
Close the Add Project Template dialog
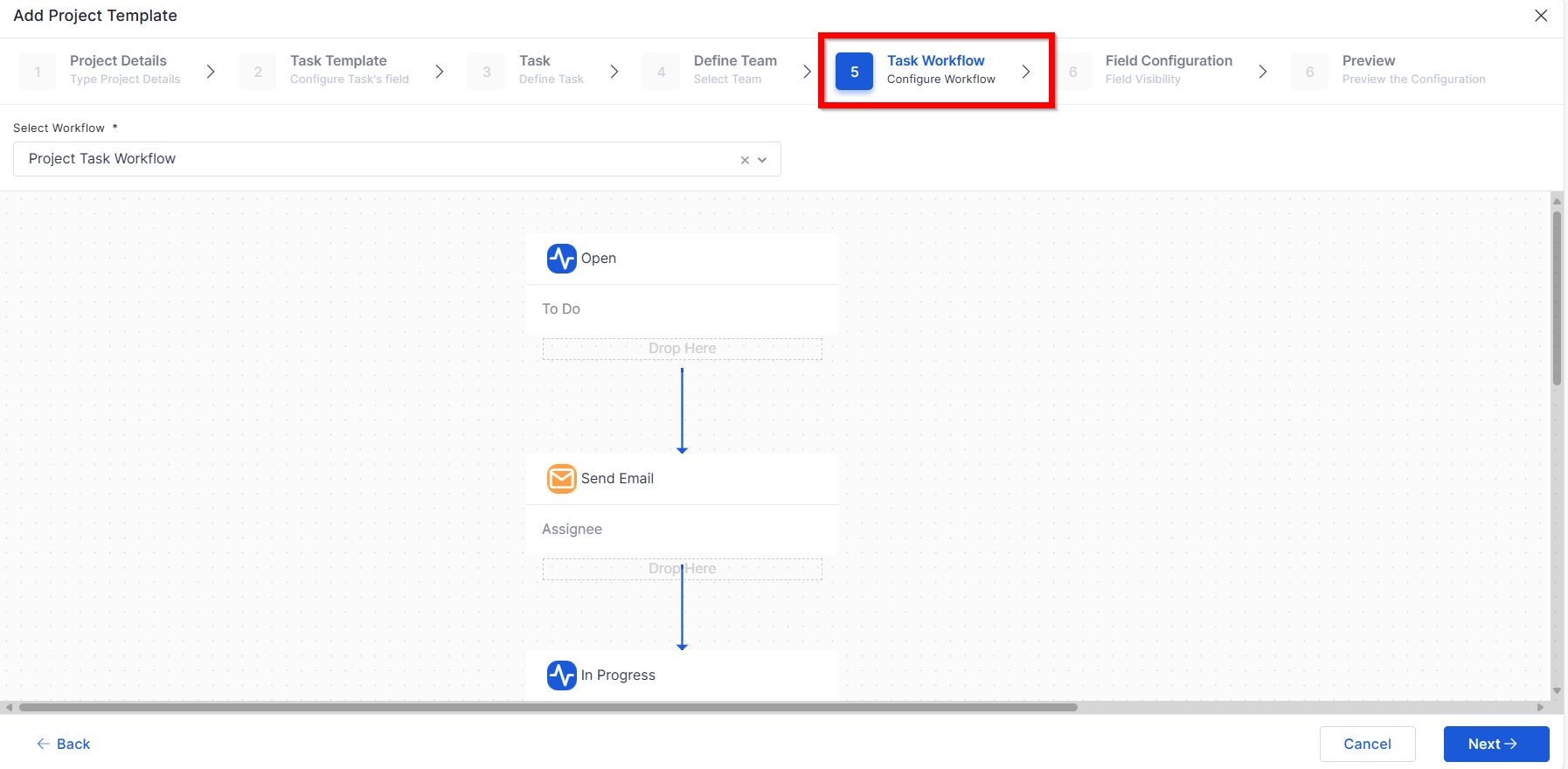(1541, 16)
